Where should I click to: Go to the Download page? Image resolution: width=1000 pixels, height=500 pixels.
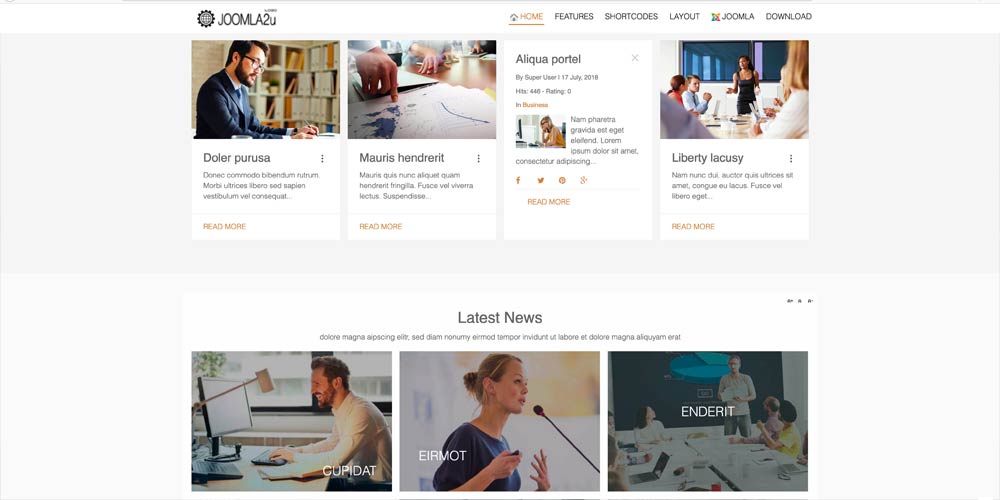[x=789, y=17]
